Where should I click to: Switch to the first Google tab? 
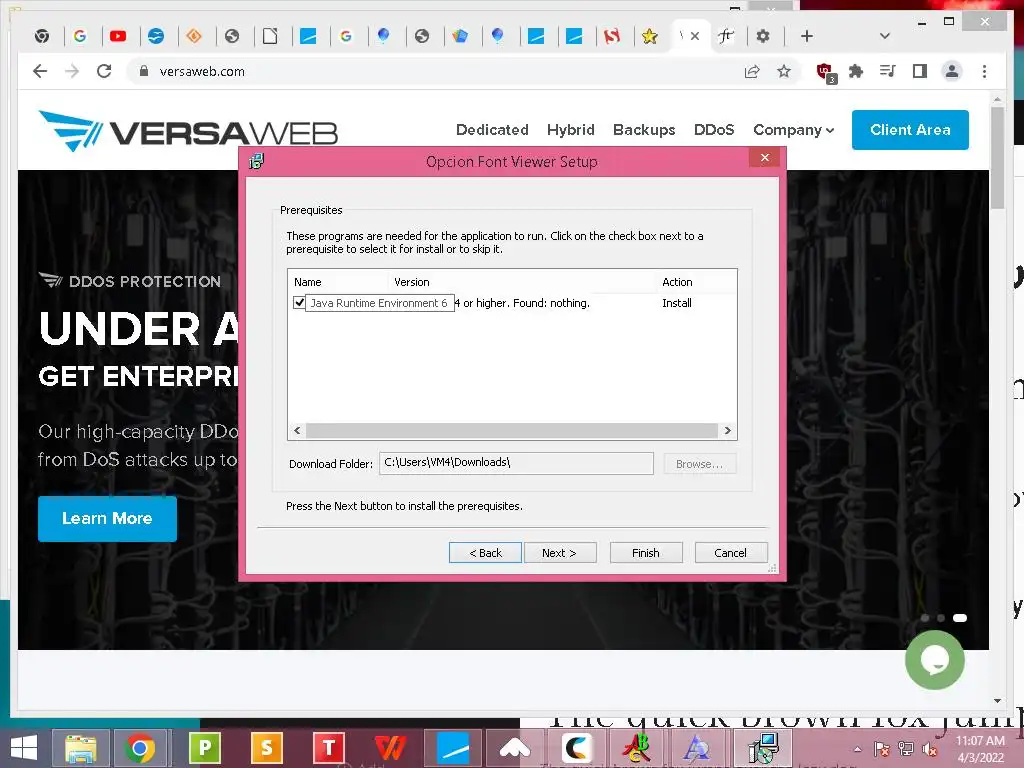[x=80, y=36]
